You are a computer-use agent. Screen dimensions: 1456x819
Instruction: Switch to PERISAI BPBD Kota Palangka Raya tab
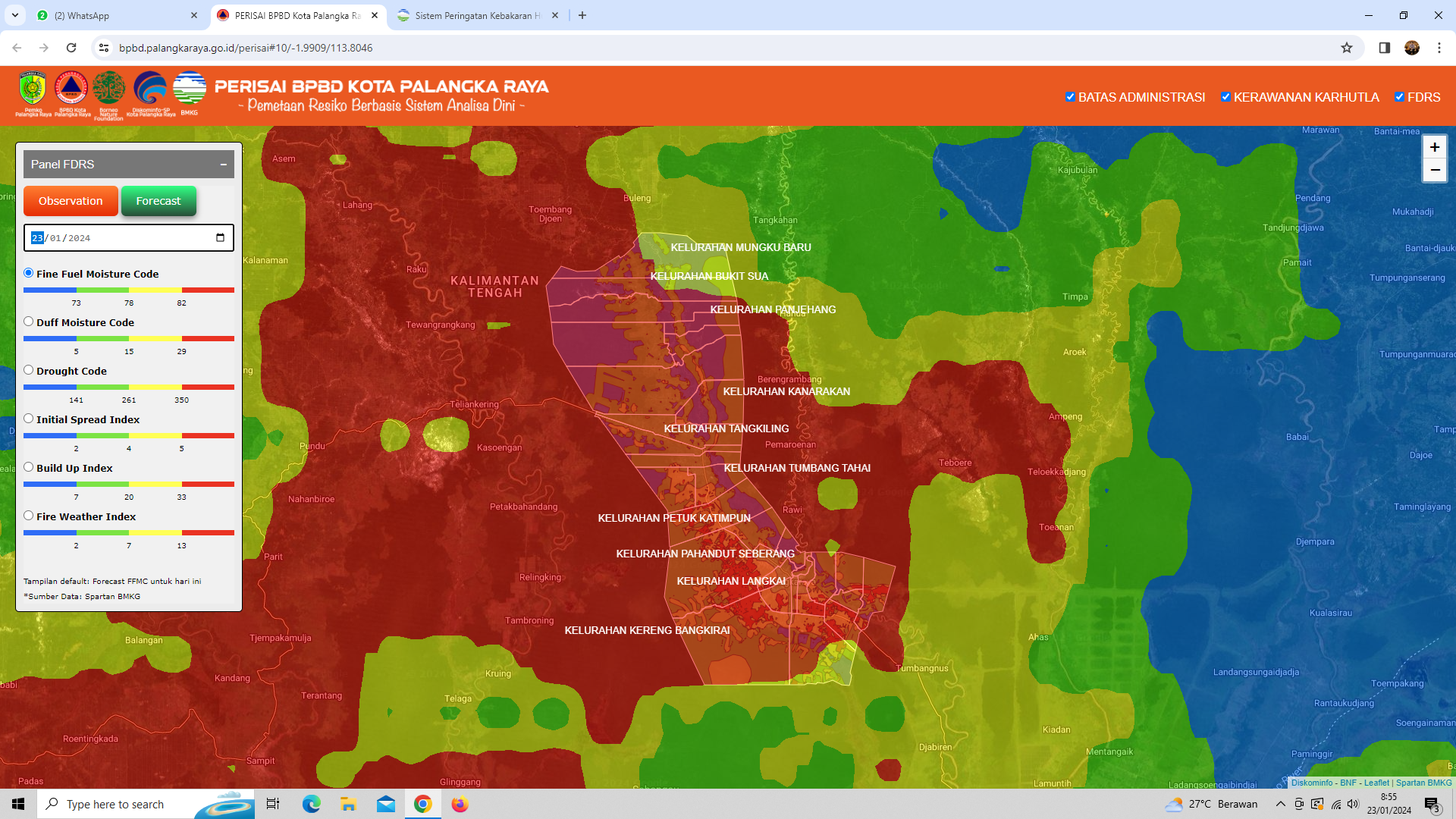pos(297,15)
